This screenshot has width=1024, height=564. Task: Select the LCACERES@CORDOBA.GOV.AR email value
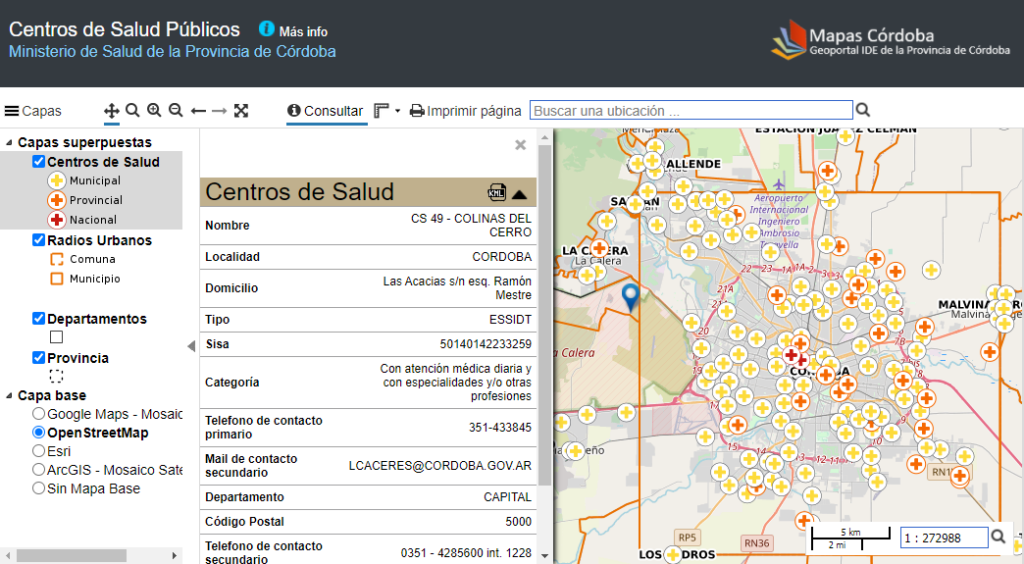tap(440, 465)
